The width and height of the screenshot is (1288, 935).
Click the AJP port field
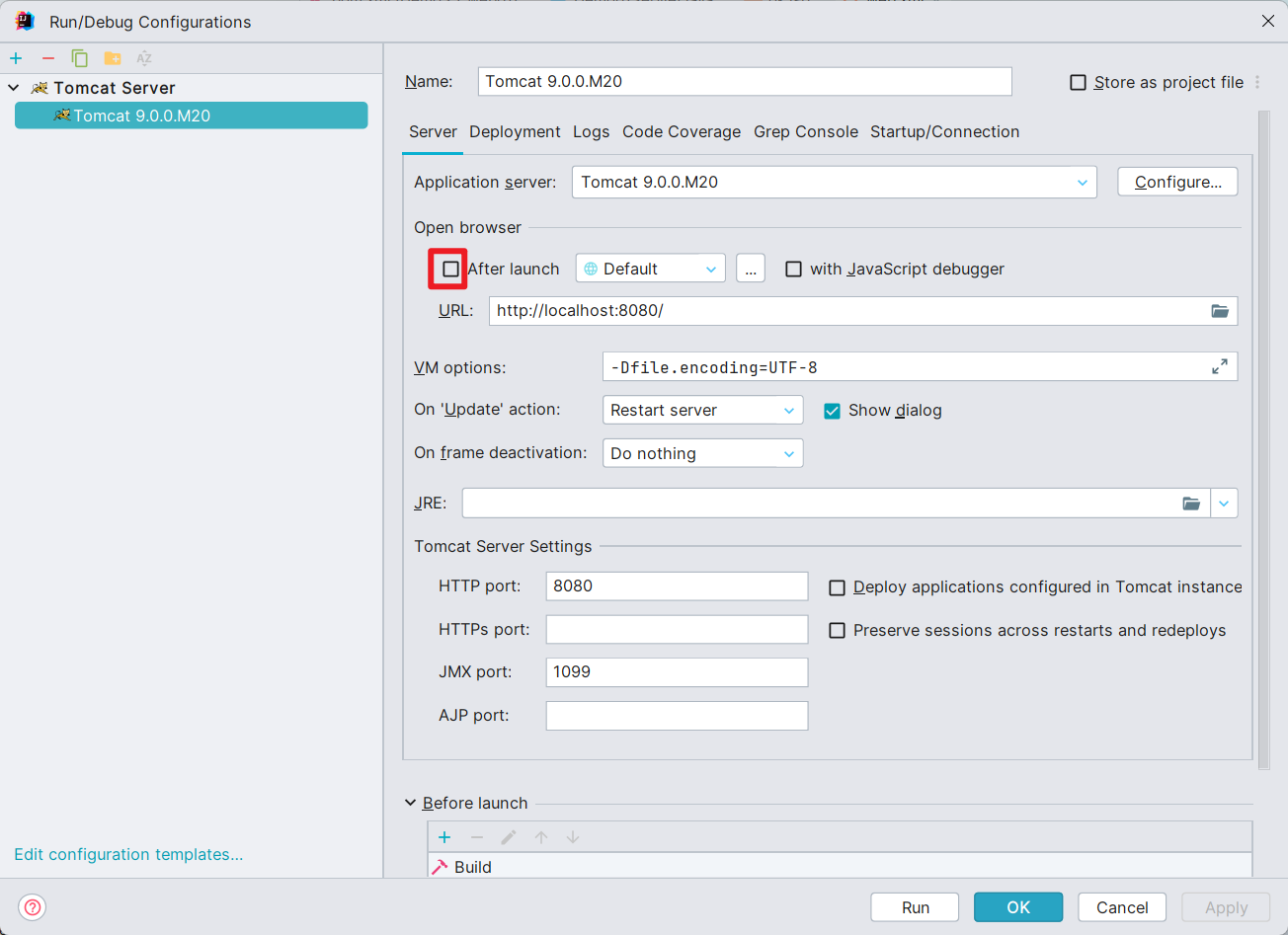(677, 716)
